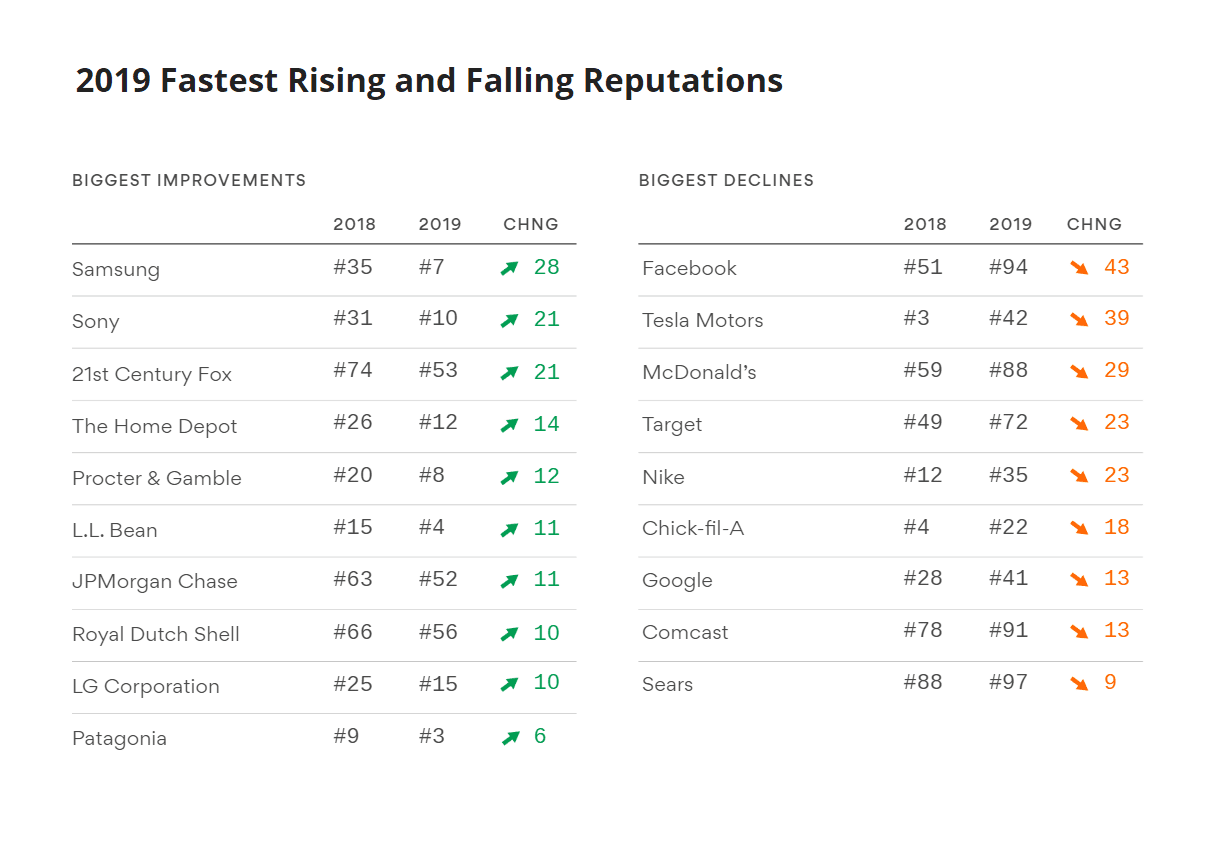
Task: Click the green up arrow beside Samsung
Action: [x=510, y=268]
